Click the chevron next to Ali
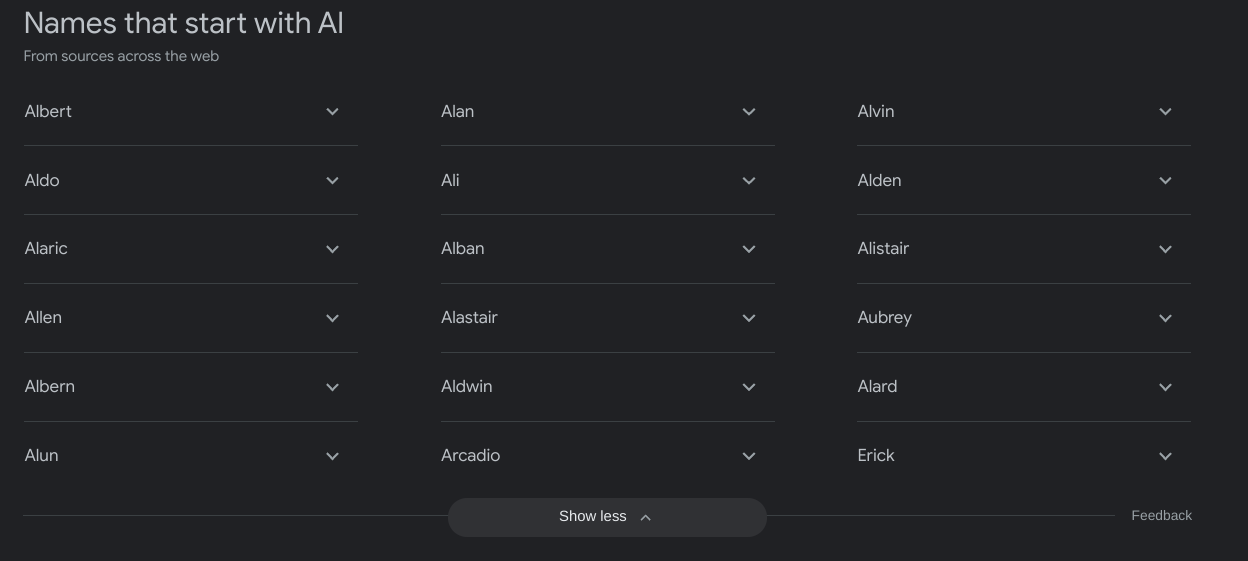 coord(748,181)
